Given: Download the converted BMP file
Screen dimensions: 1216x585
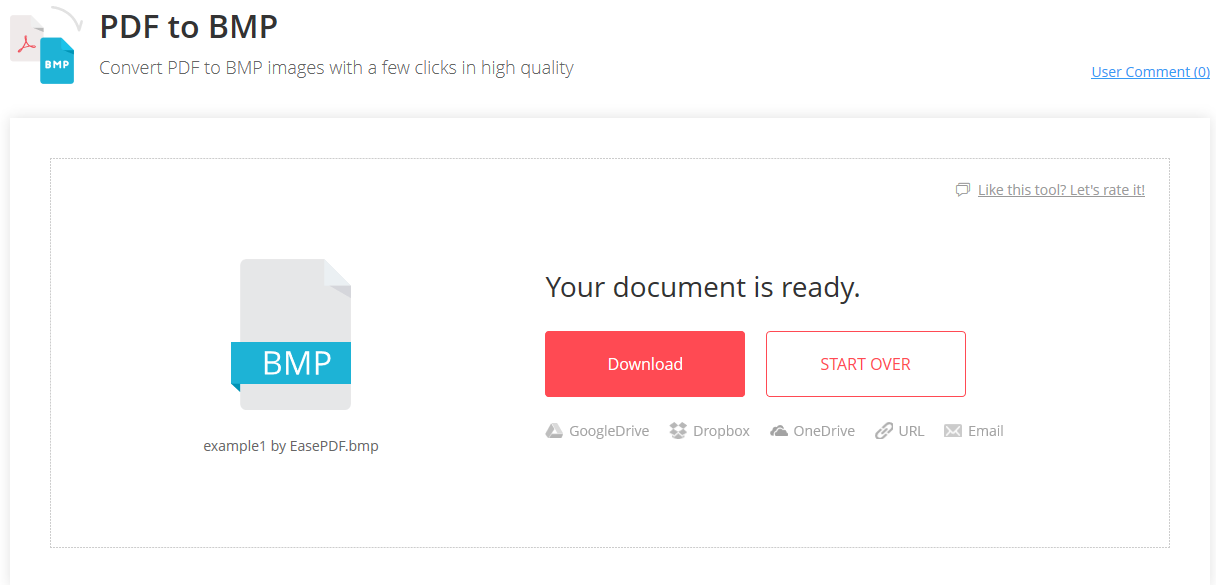Looking at the screenshot, I should [x=644, y=363].
